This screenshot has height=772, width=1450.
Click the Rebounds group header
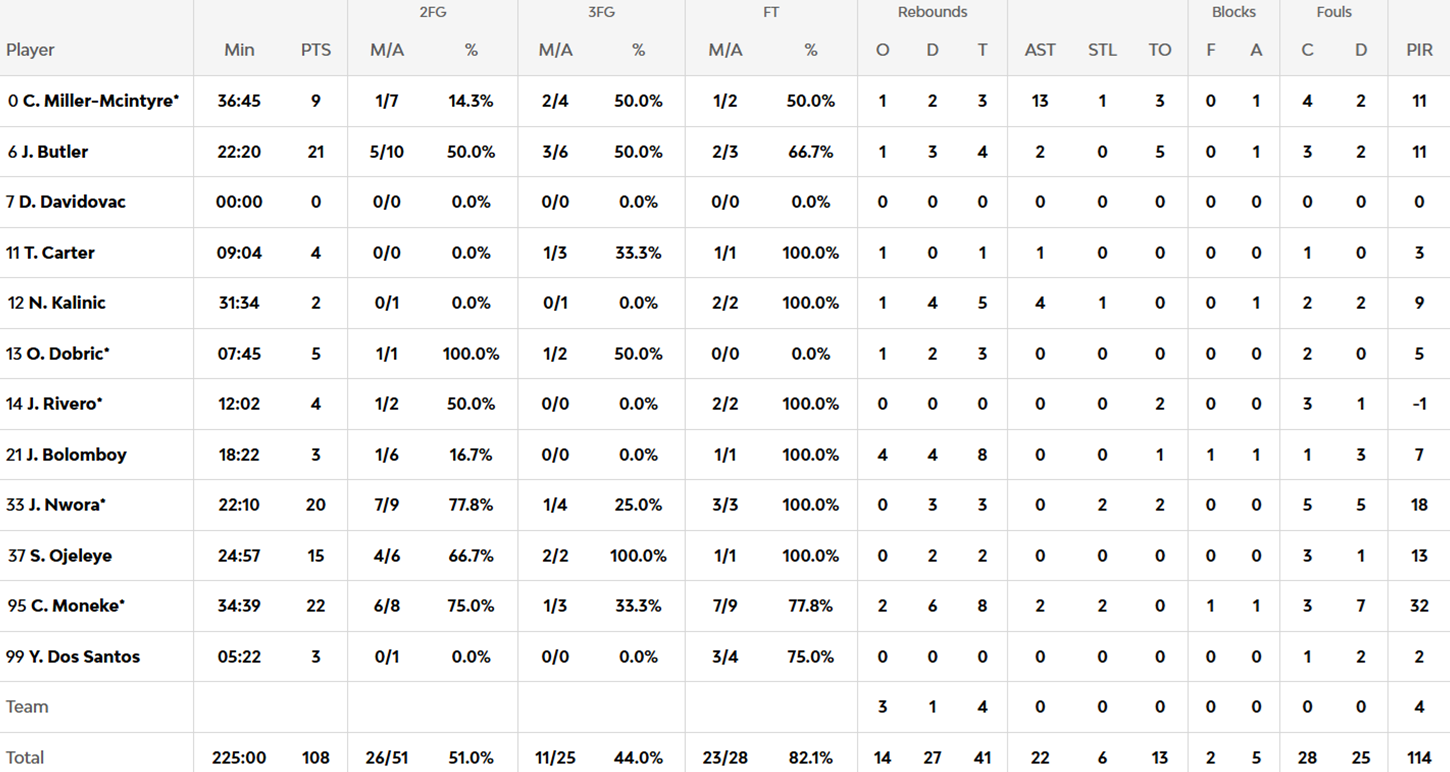tap(932, 13)
